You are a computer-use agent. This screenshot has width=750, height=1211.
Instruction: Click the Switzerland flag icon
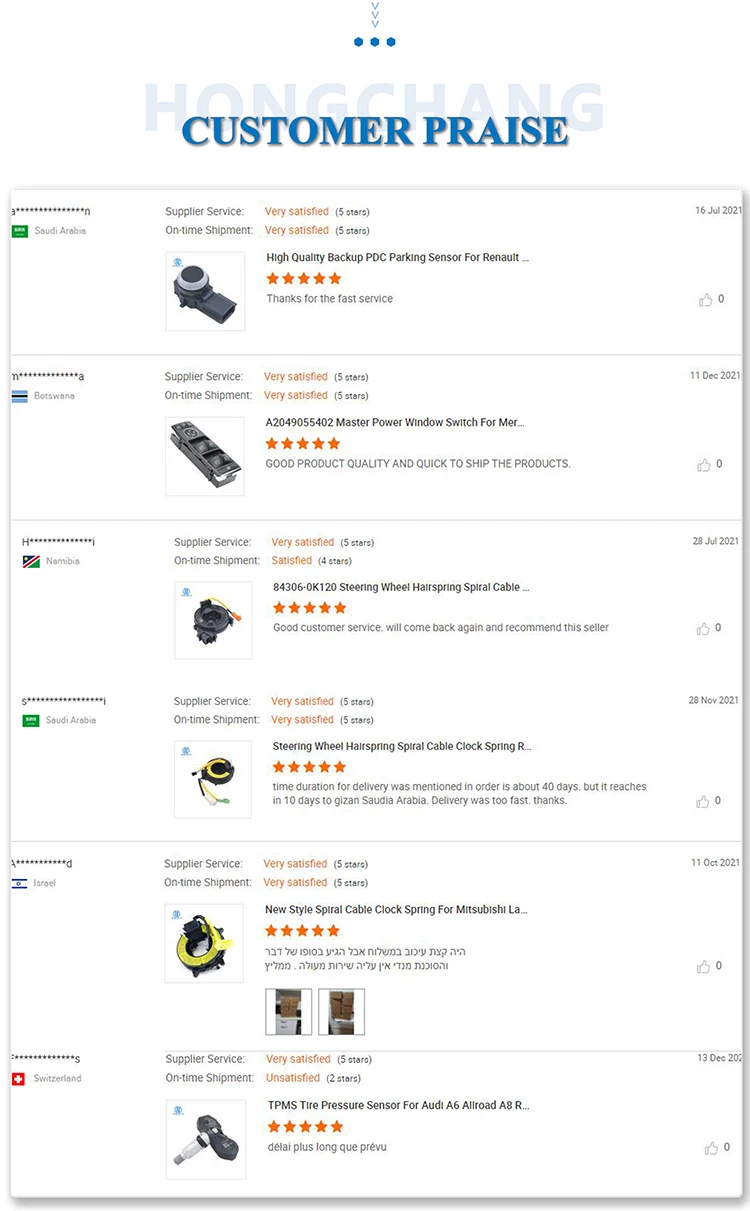click(x=18, y=1079)
